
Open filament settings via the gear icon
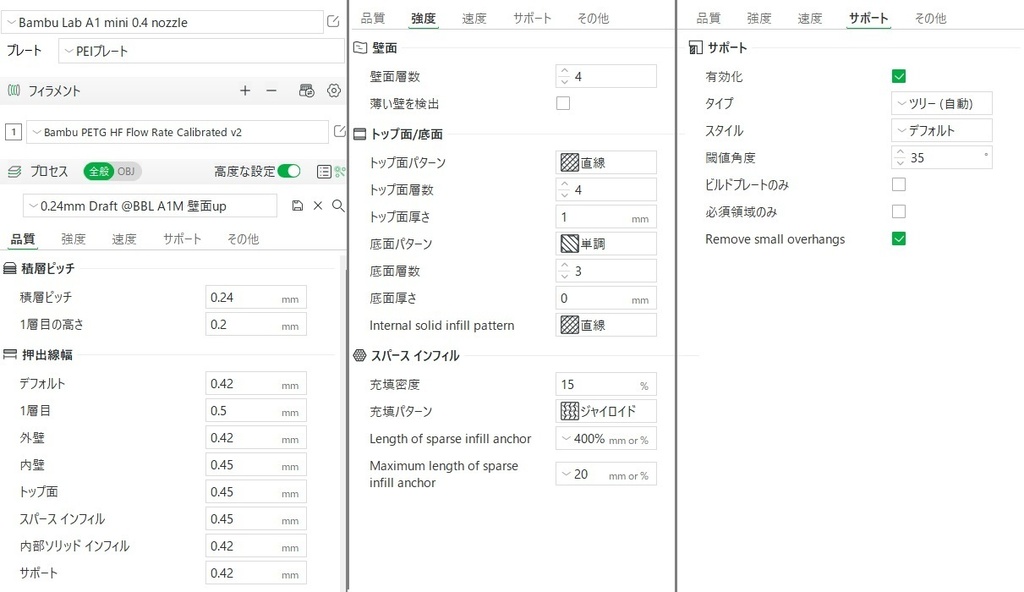335,90
